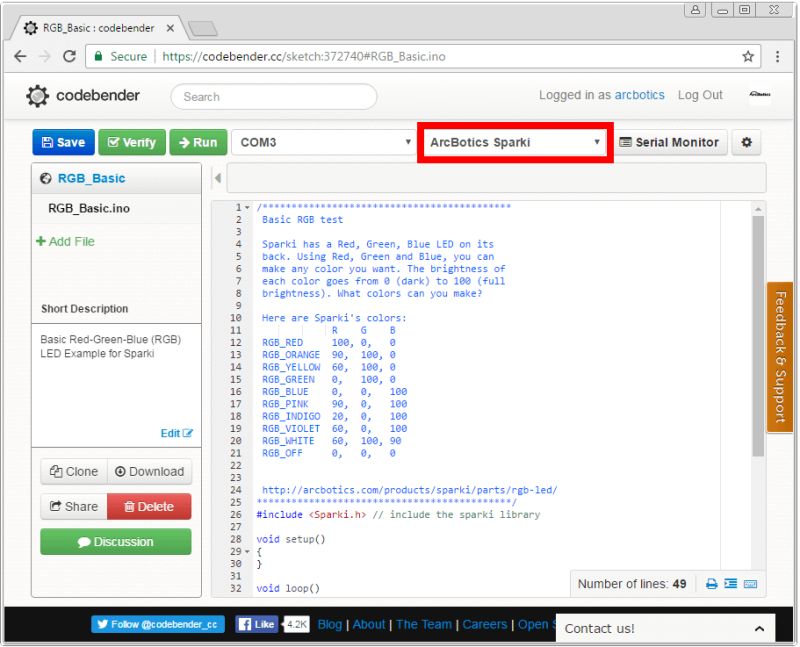Image resolution: width=800 pixels, height=647 pixels.
Task: Click the Short Description heading
Action: coord(85,309)
